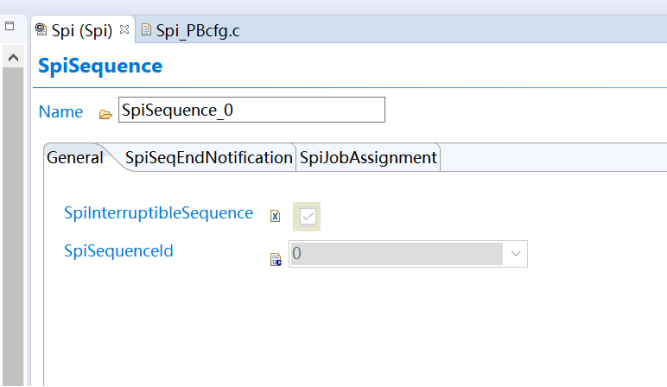Click the Name label link
Image resolution: width=667 pixels, height=387 pixels.
tap(60, 112)
